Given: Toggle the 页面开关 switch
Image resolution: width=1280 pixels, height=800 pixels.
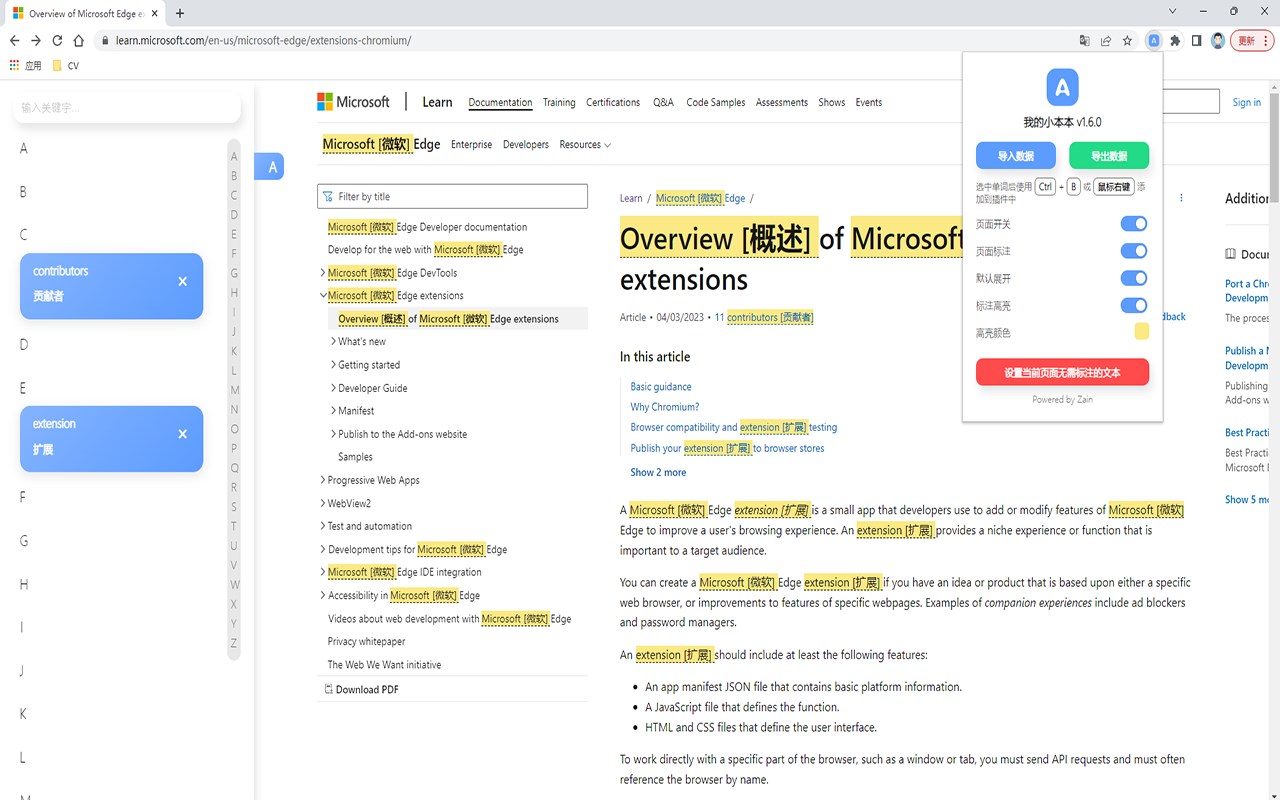Looking at the screenshot, I should click(1133, 224).
